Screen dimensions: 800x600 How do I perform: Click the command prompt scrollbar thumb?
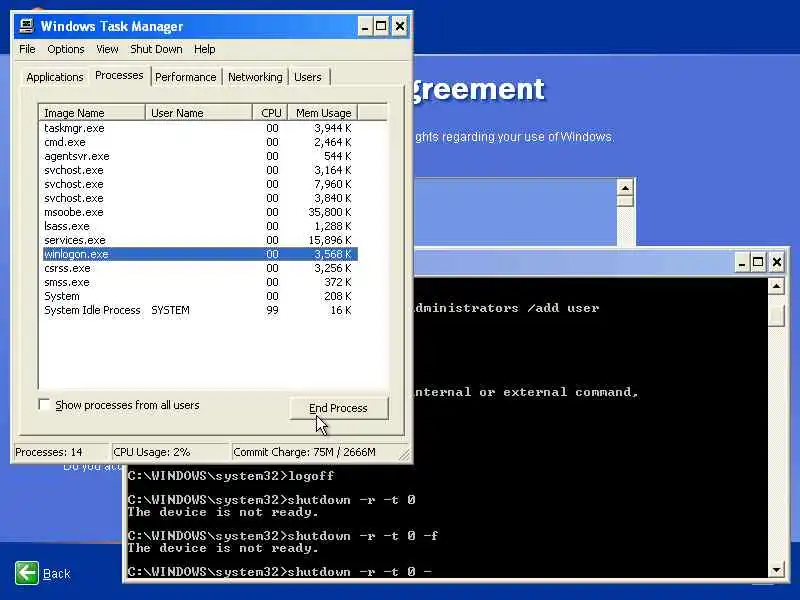[776, 314]
